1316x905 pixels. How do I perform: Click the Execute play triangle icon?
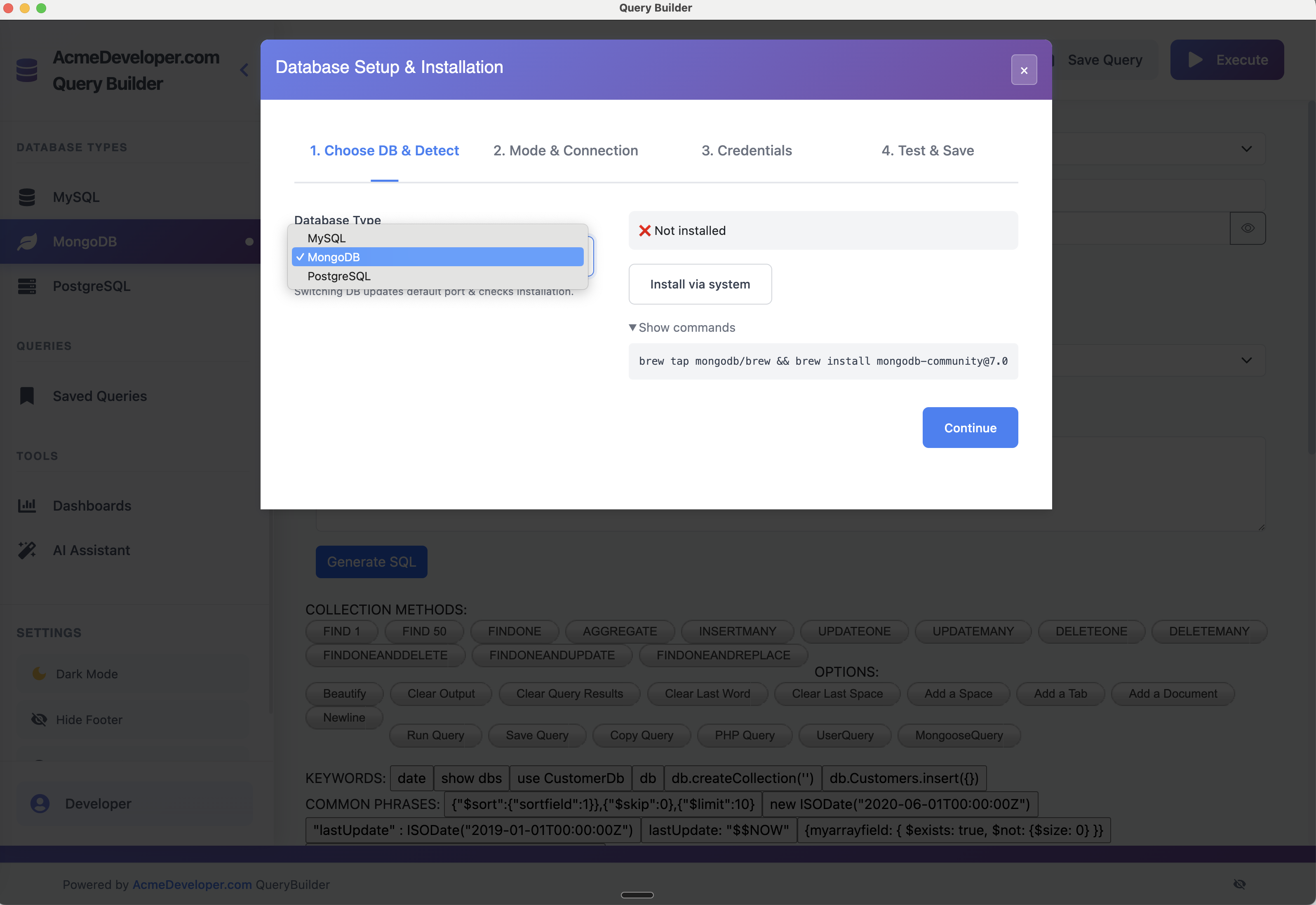(1195, 59)
